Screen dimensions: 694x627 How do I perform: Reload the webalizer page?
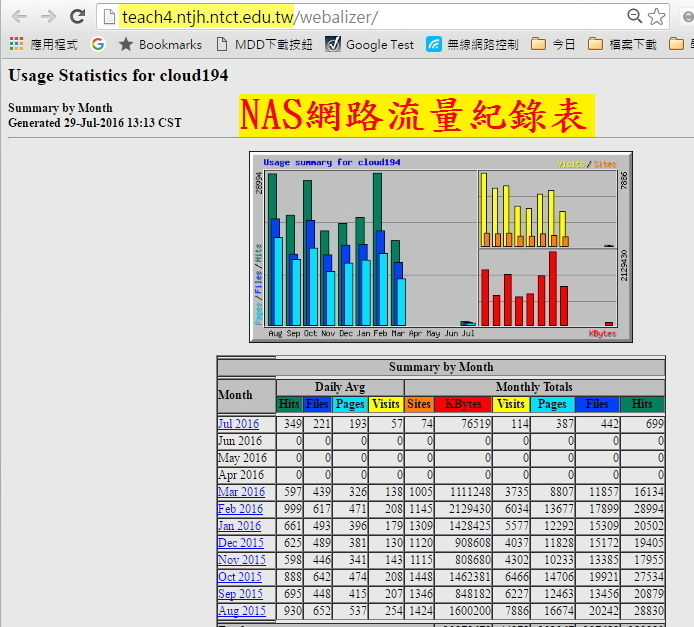click(77, 17)
